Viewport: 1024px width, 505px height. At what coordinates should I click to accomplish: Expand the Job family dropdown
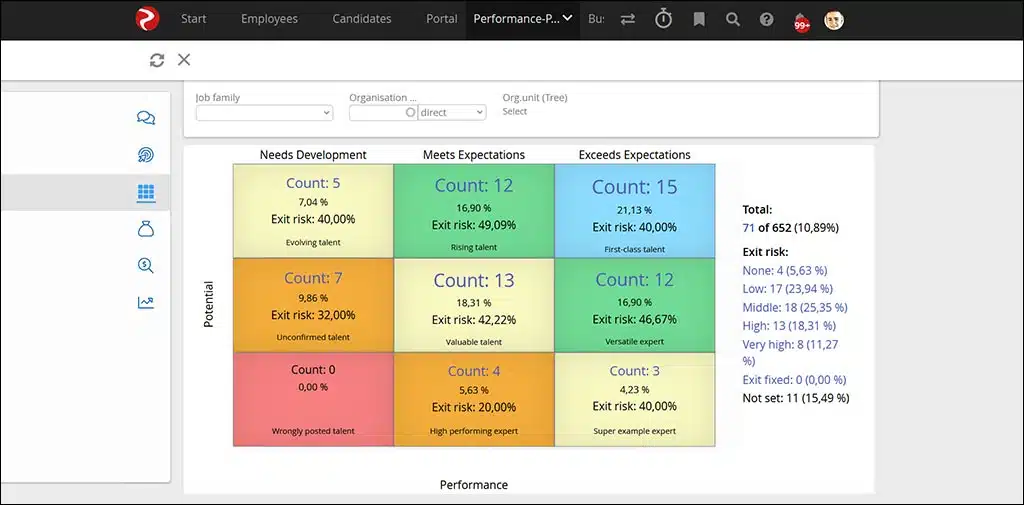pyautogui.click(x=264, y=113)
